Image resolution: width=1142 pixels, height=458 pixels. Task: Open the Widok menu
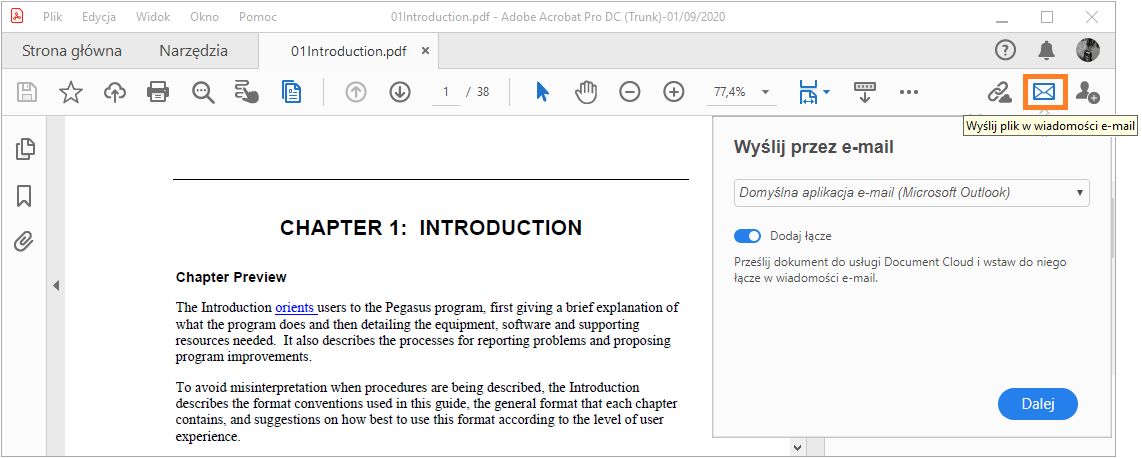pos(153,16)
